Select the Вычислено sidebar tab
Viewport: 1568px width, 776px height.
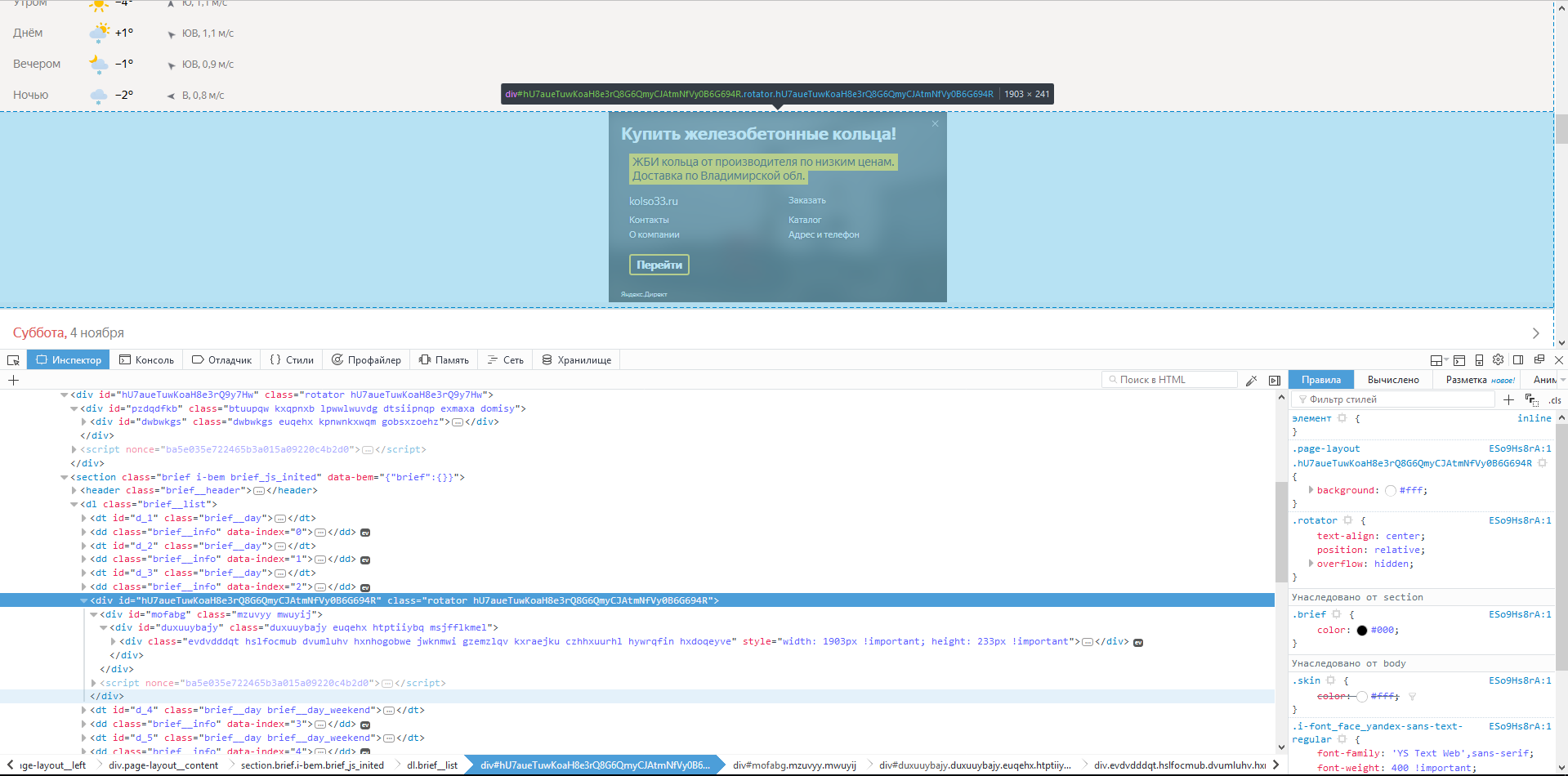1393,380
